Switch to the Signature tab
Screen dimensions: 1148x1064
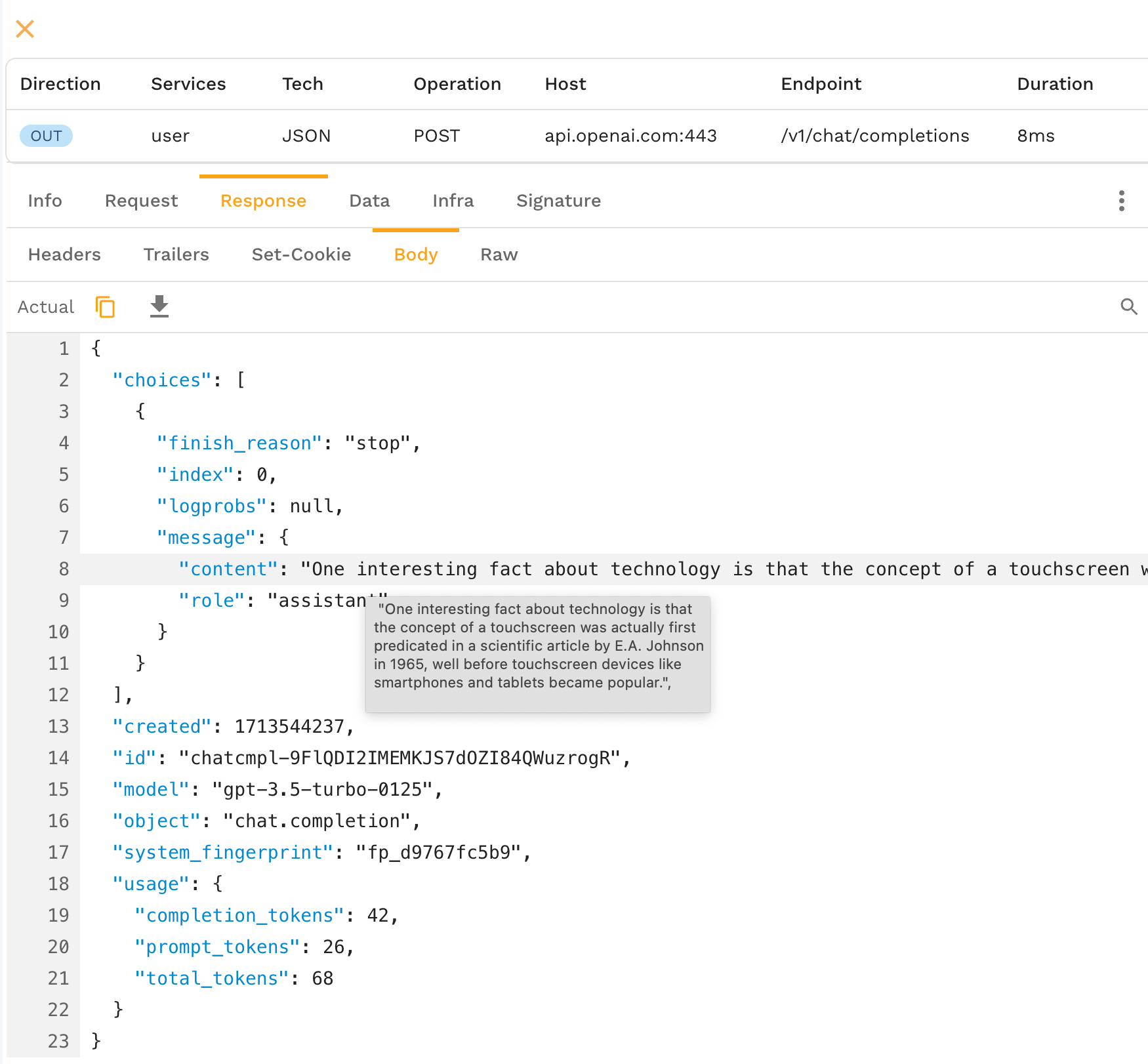coord(558,201)
